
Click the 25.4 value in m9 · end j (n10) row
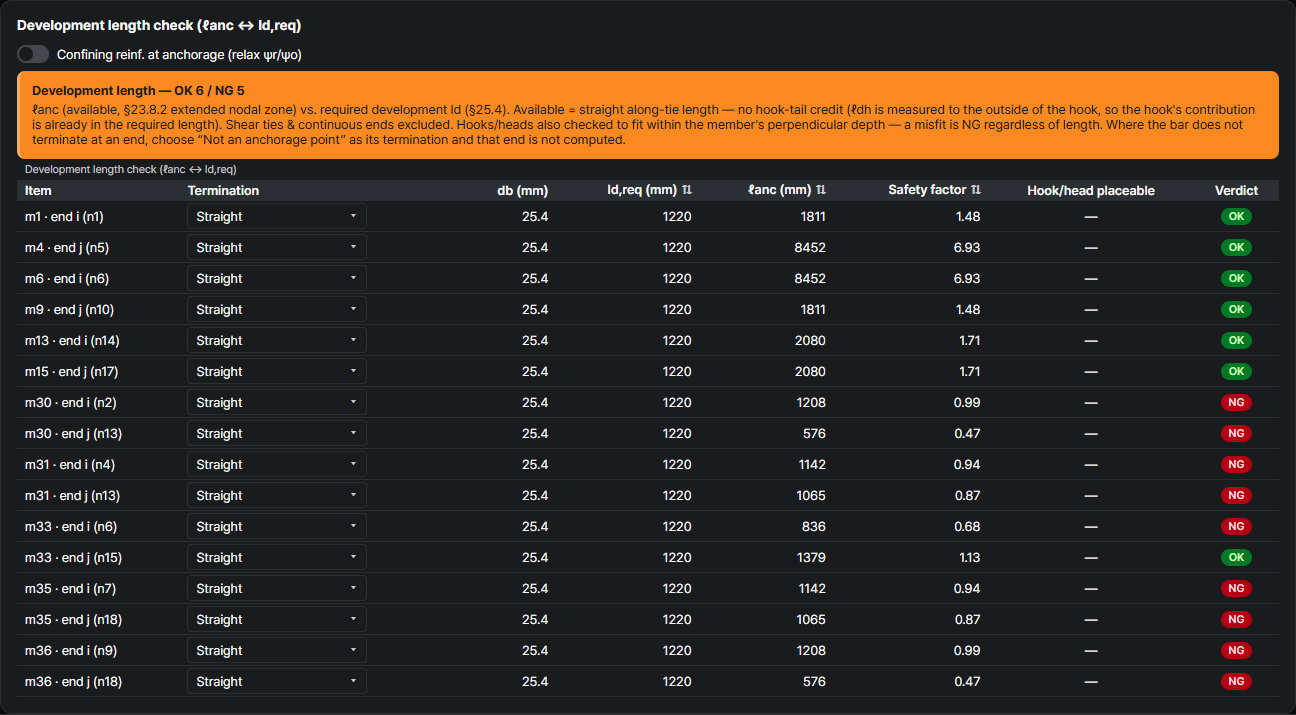click(535, 309)
